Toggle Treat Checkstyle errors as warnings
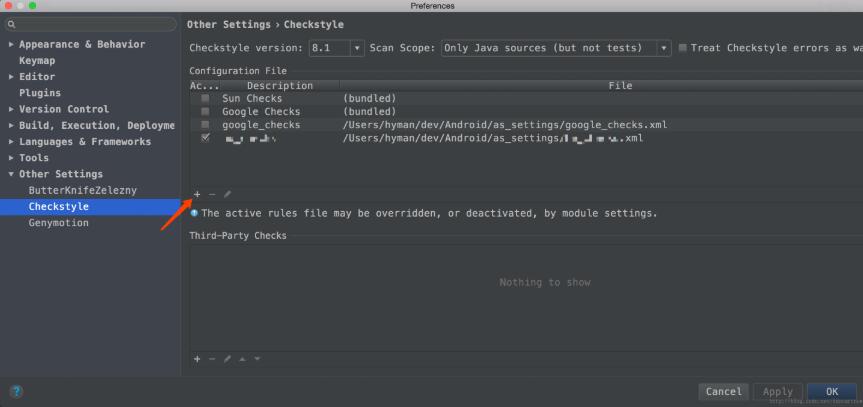Screen dimensions: 863x407 pyautogui.click(x=683, y=48)
